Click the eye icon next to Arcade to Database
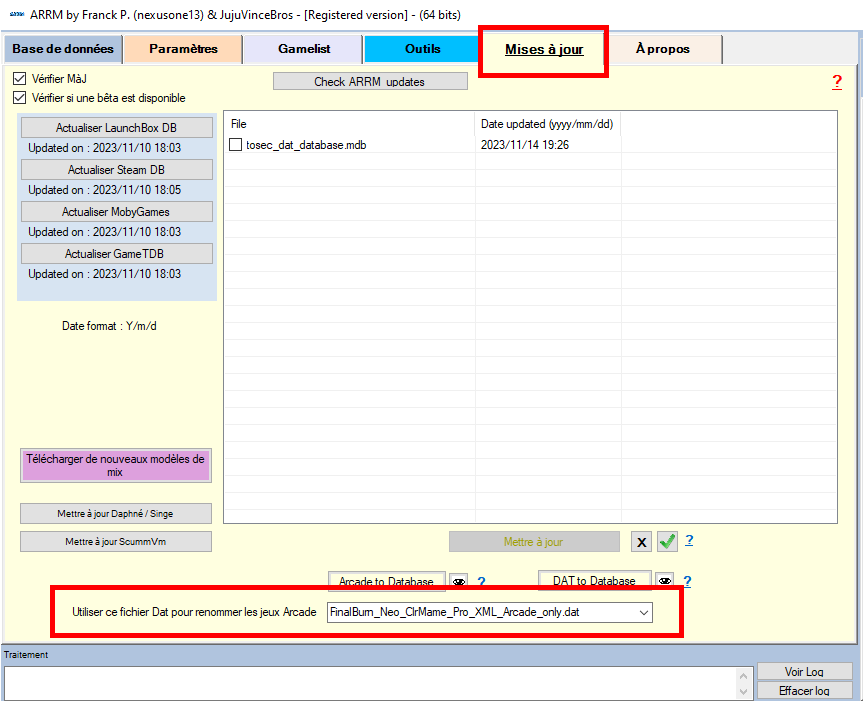The width and height of the screenshot is (864, 702). pos(459,582)
